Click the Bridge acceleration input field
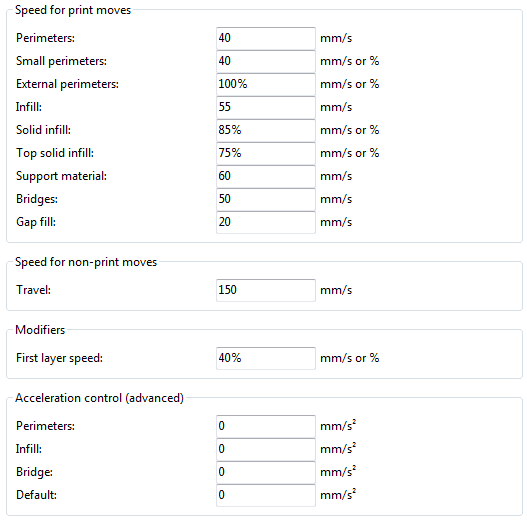 (x=266, y=472)
